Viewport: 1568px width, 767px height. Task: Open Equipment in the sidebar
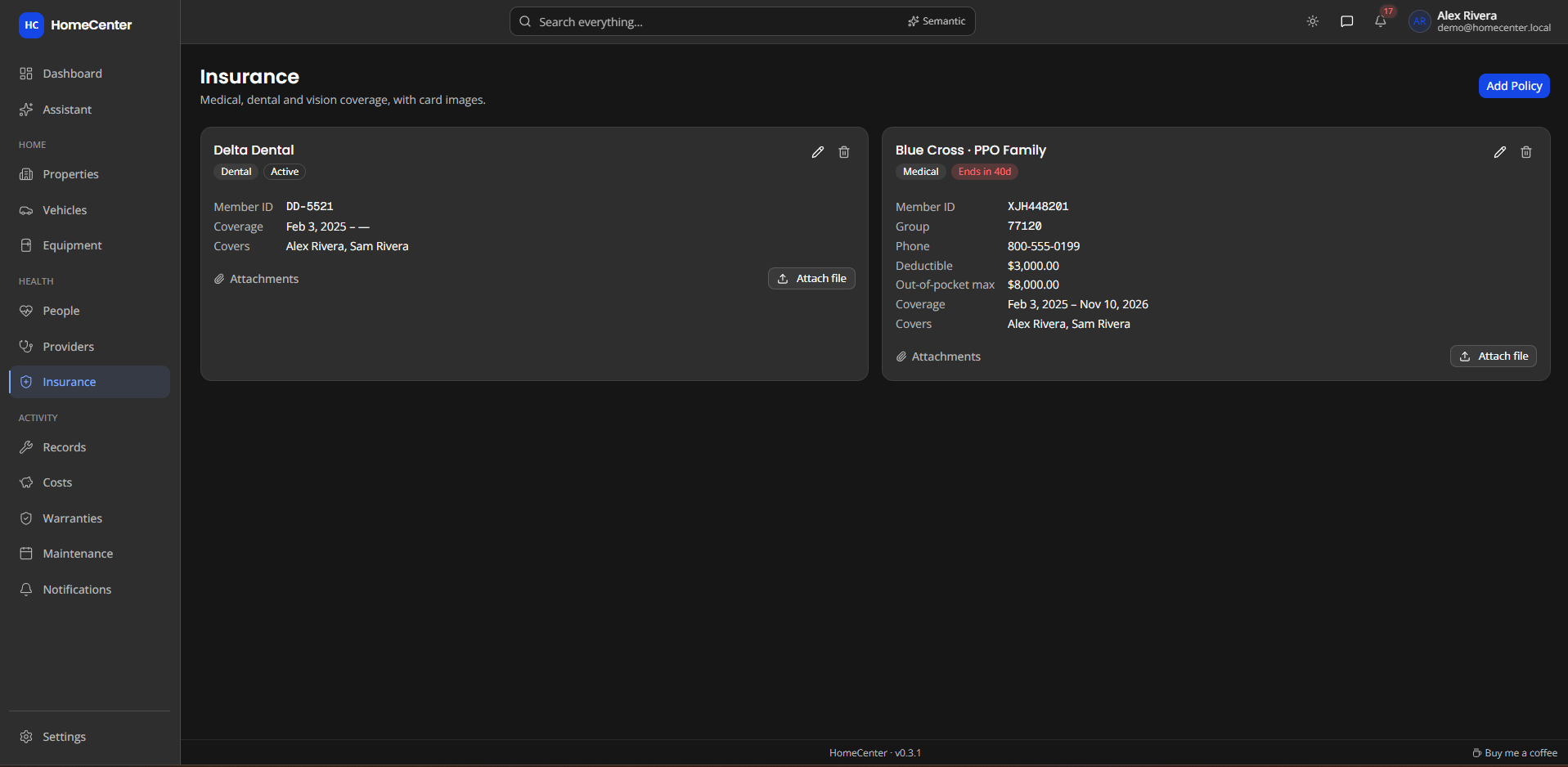tap(90, 245)
